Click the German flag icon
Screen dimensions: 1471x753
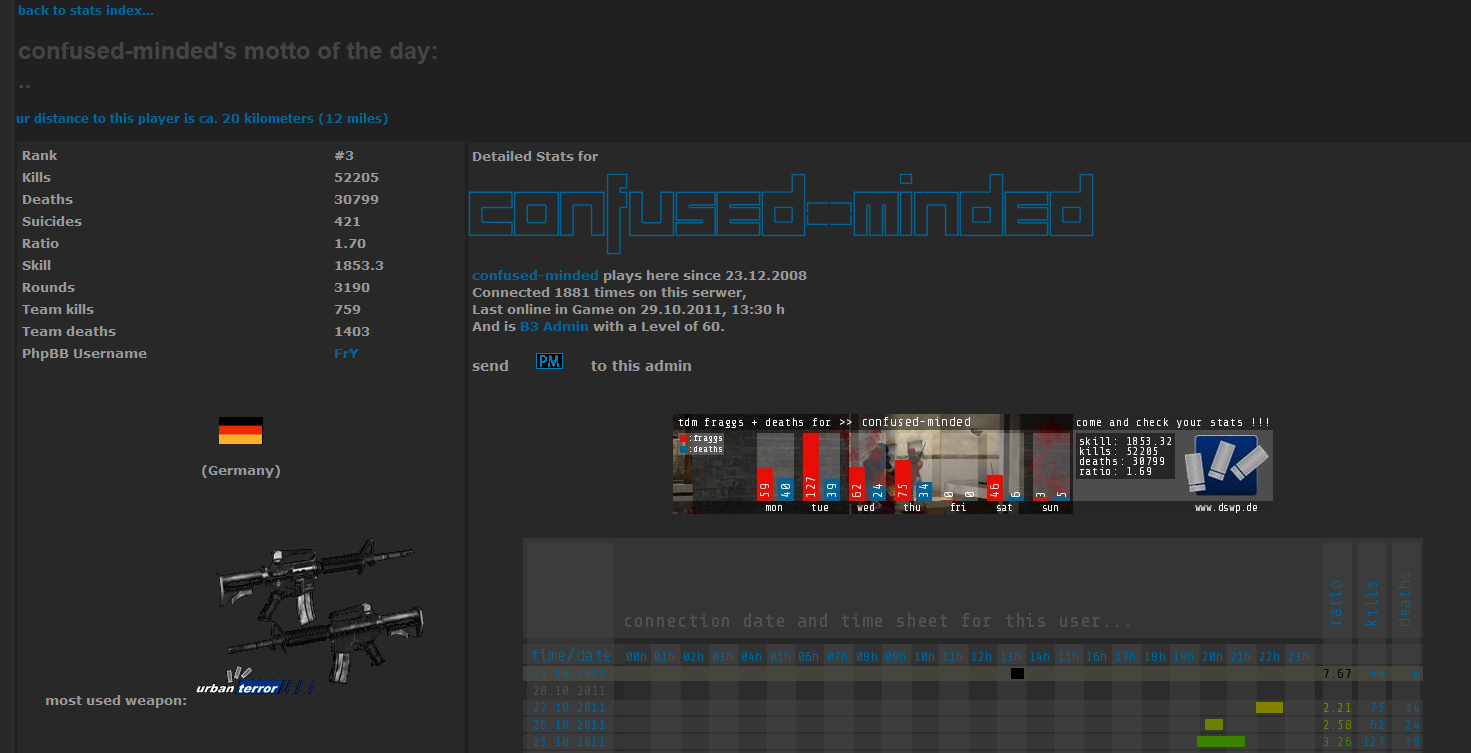tap(240, 431)
